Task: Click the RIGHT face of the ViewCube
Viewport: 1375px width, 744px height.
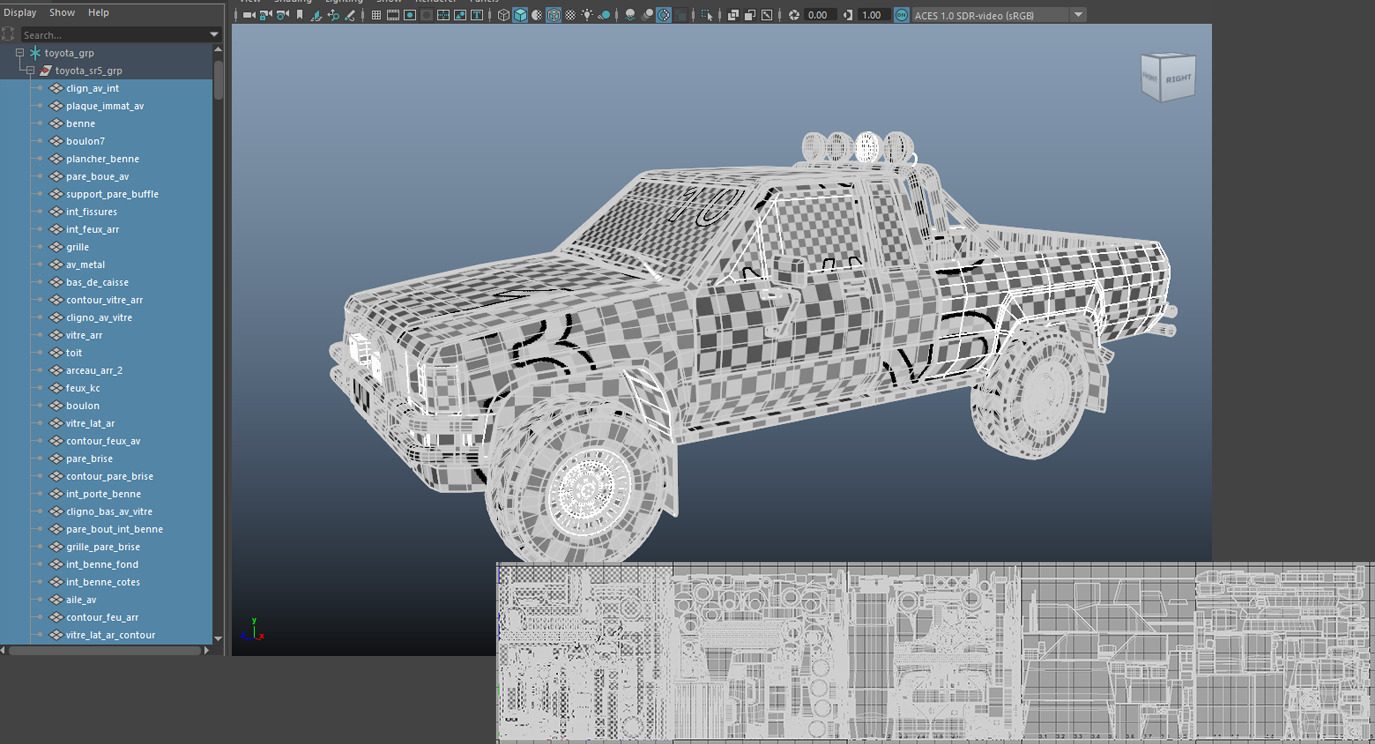Action: [1178, 78]
